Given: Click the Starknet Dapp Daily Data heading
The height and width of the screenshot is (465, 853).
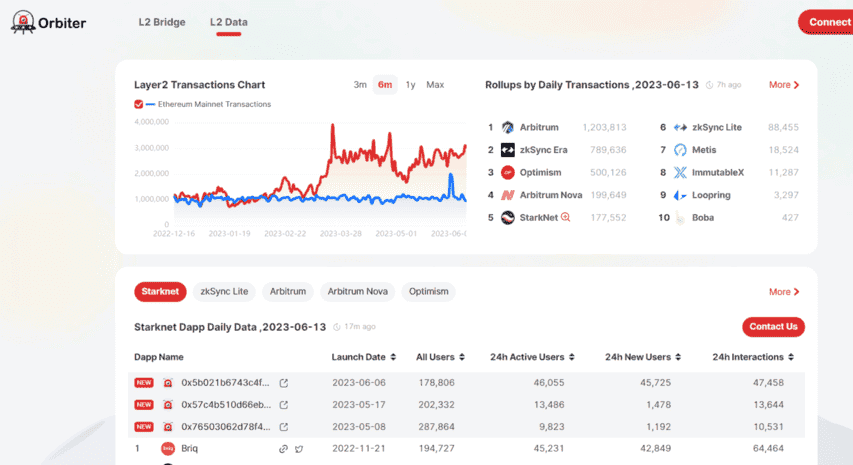Looking at the screenshot, I should (230, 327).
